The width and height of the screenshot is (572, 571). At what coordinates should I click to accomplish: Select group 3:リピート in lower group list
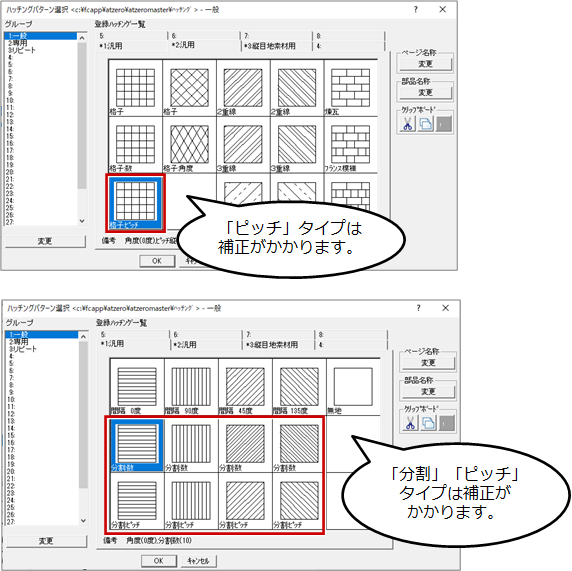(23, 349)
